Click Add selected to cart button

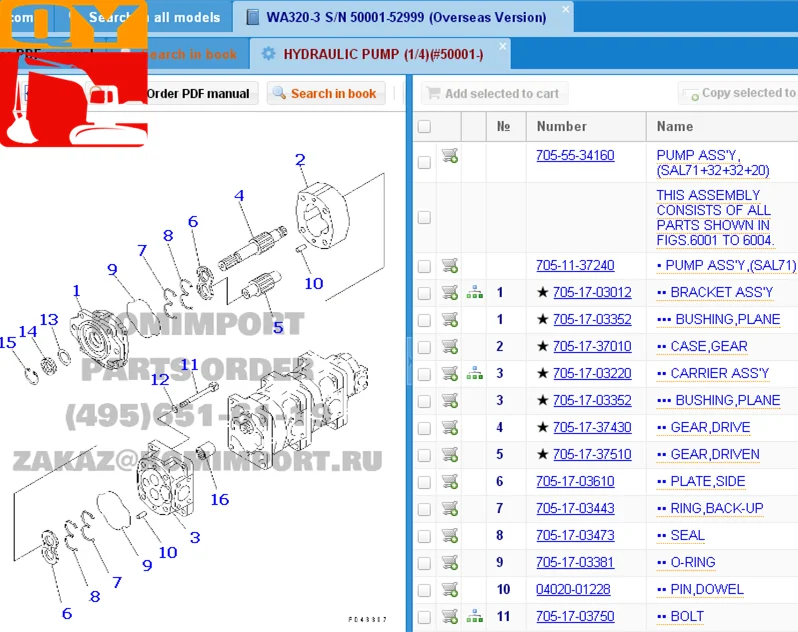pos(494,94)
